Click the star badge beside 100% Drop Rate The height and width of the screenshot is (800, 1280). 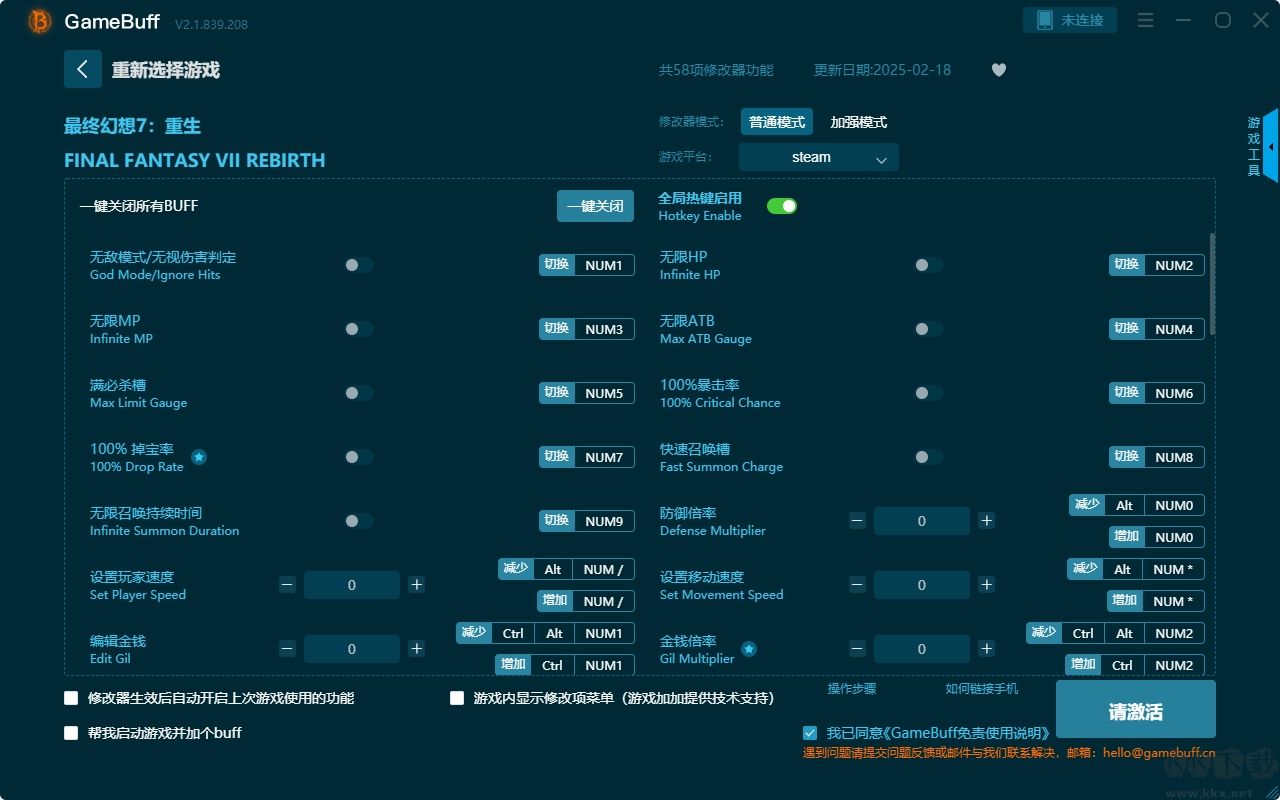[x=199, y=457]
